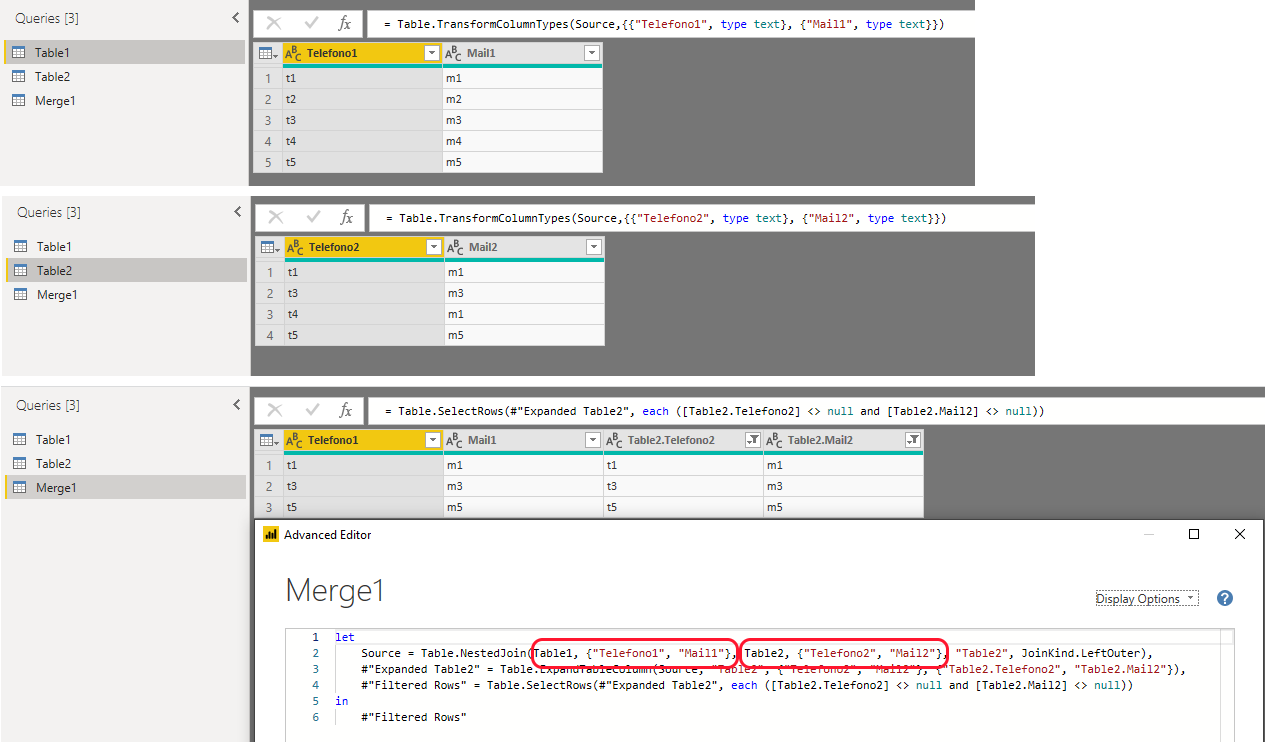Collapse the Queries pane where Table2 is highlighted

point(237,212)
